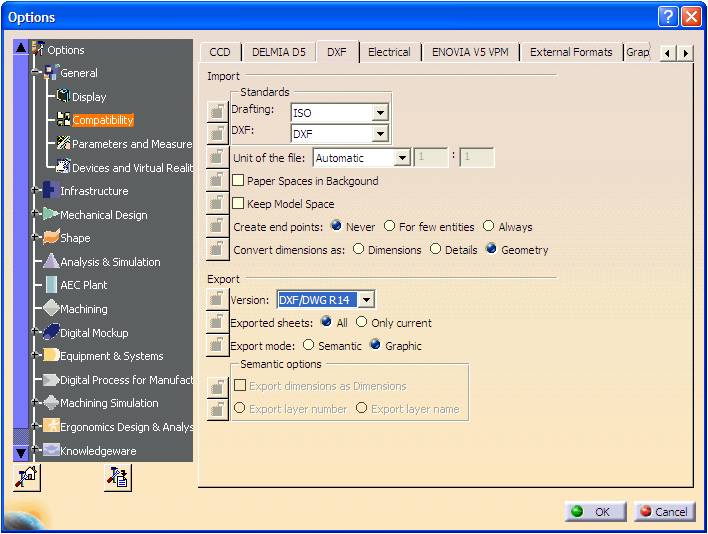Set Export mode to Semantic
Screen dimensions: 708x534
(308, 345)
